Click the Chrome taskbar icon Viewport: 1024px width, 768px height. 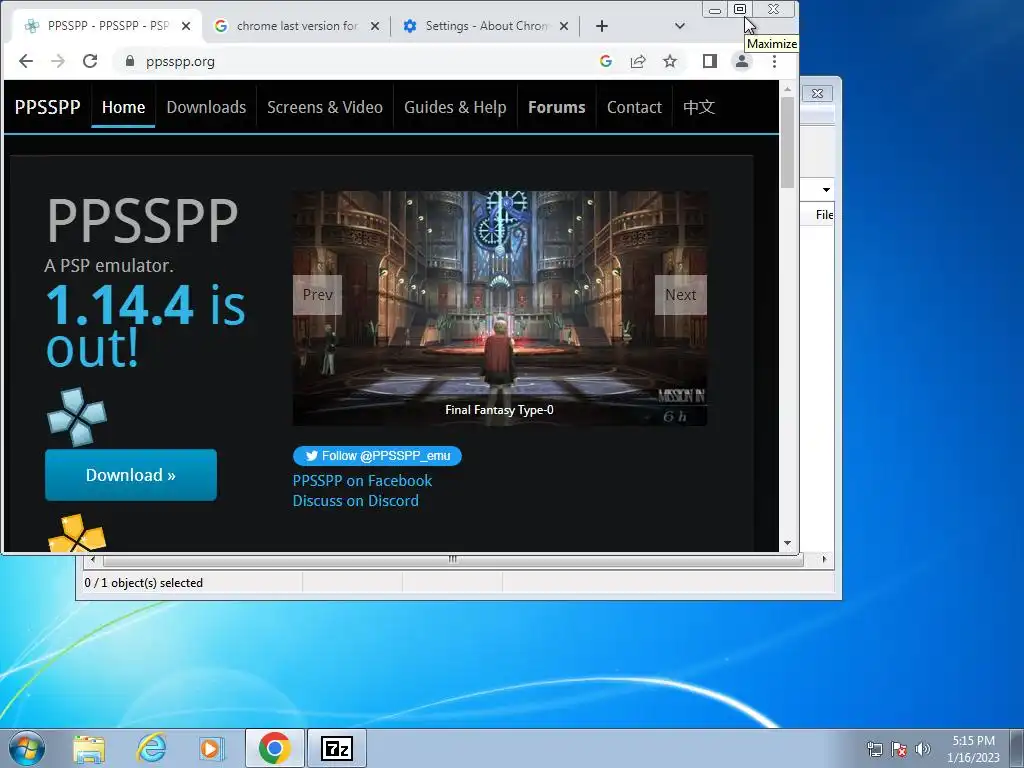274,748
